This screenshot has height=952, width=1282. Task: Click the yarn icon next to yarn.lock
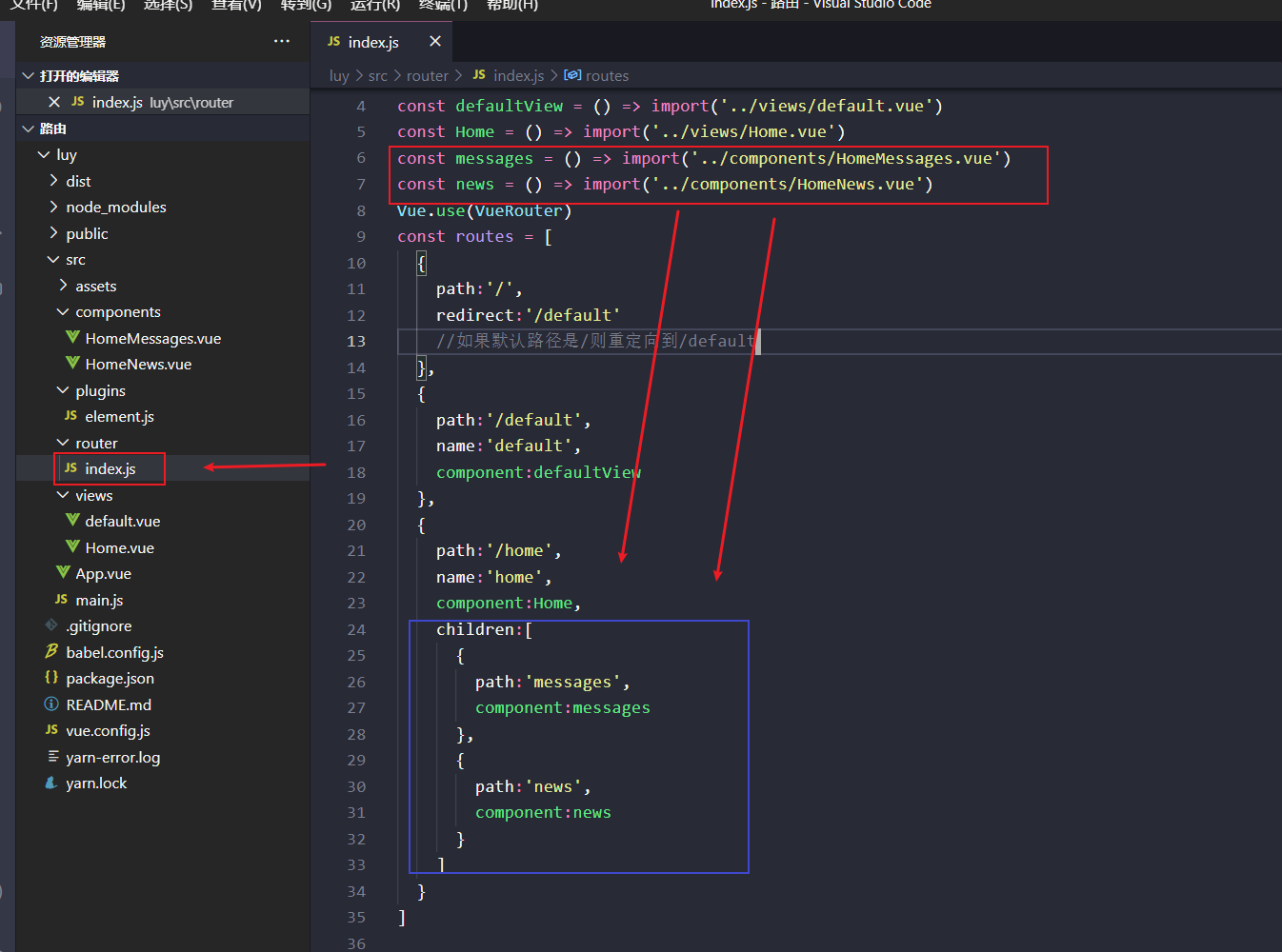point(51,783)
